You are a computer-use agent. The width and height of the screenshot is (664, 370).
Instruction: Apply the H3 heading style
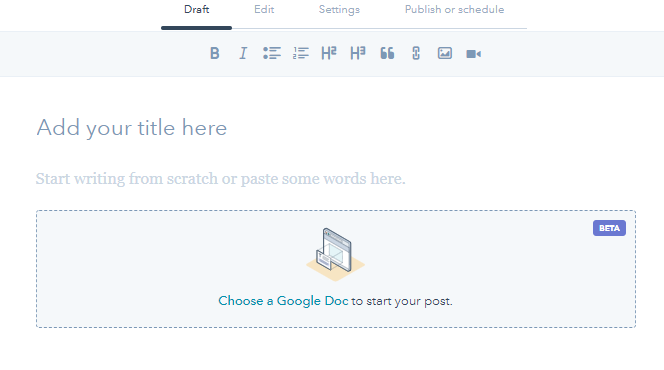(x=358, y=53)
